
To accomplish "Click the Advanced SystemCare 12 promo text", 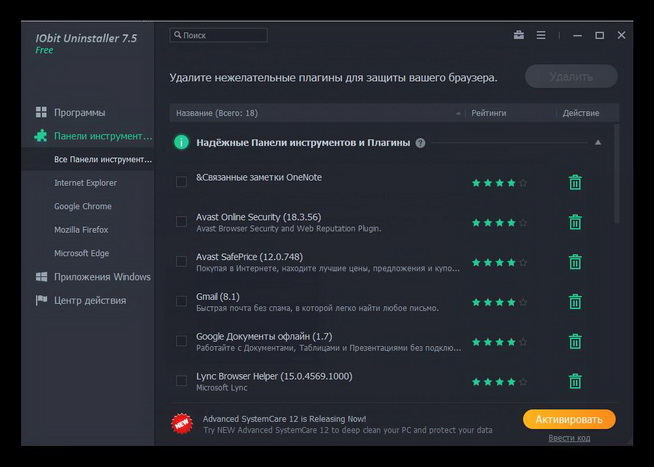I will coord(284,419).
